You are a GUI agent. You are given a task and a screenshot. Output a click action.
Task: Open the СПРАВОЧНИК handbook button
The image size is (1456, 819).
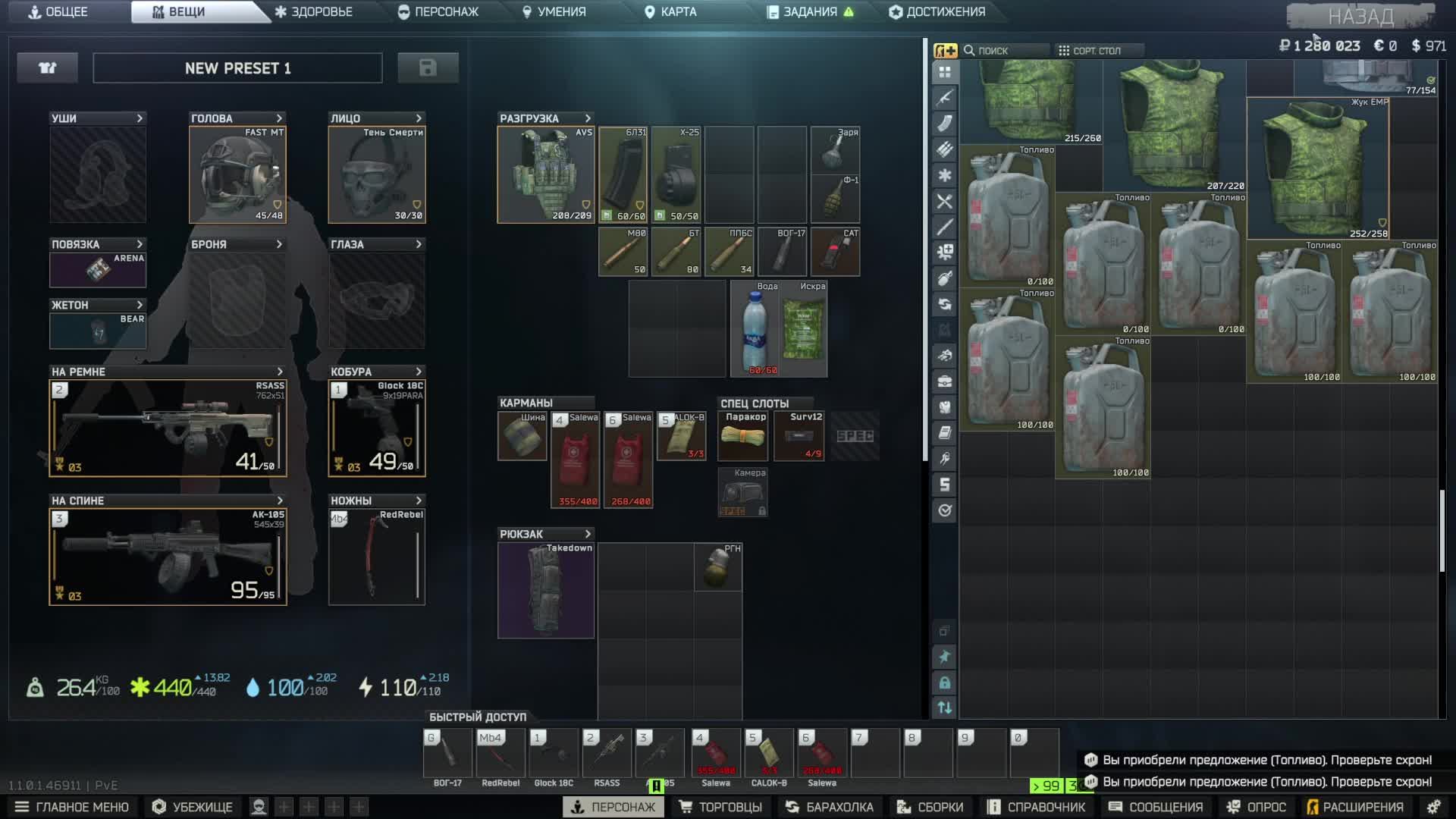1037,807
